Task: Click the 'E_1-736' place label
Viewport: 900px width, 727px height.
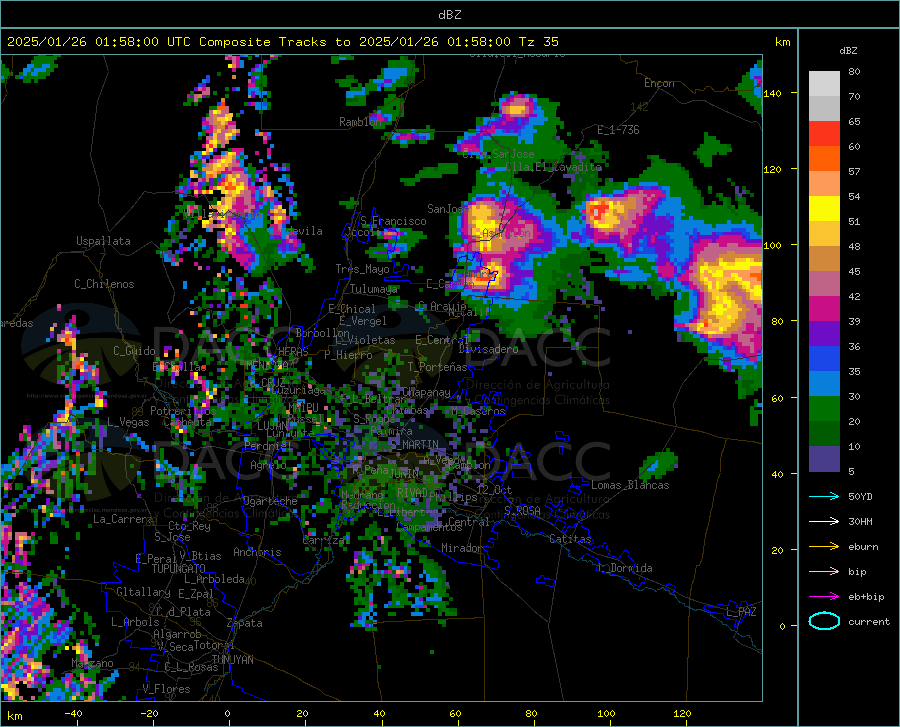Action: tap(618, 130)
